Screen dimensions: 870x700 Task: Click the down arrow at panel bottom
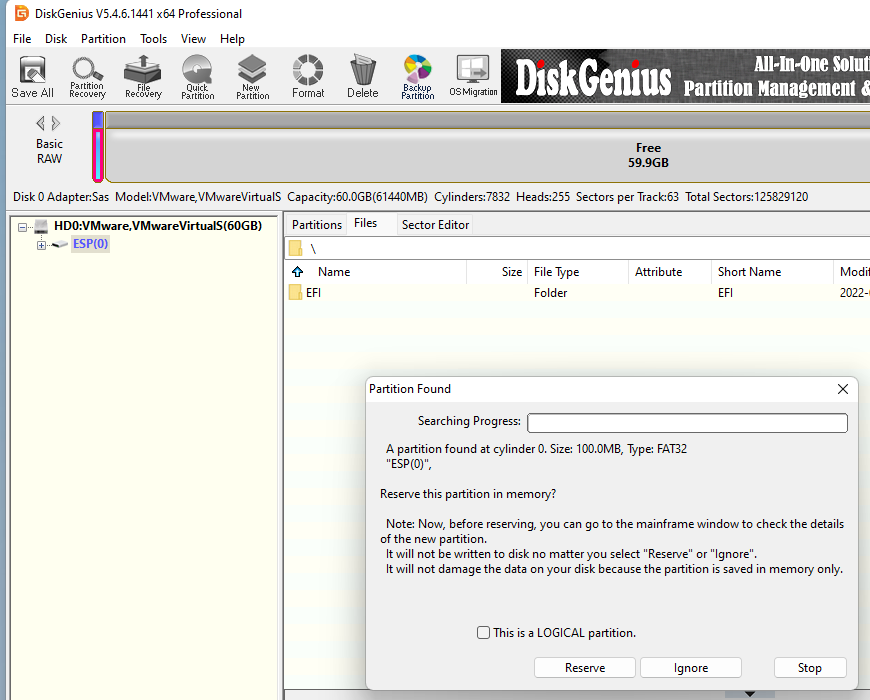coord(750,693)
